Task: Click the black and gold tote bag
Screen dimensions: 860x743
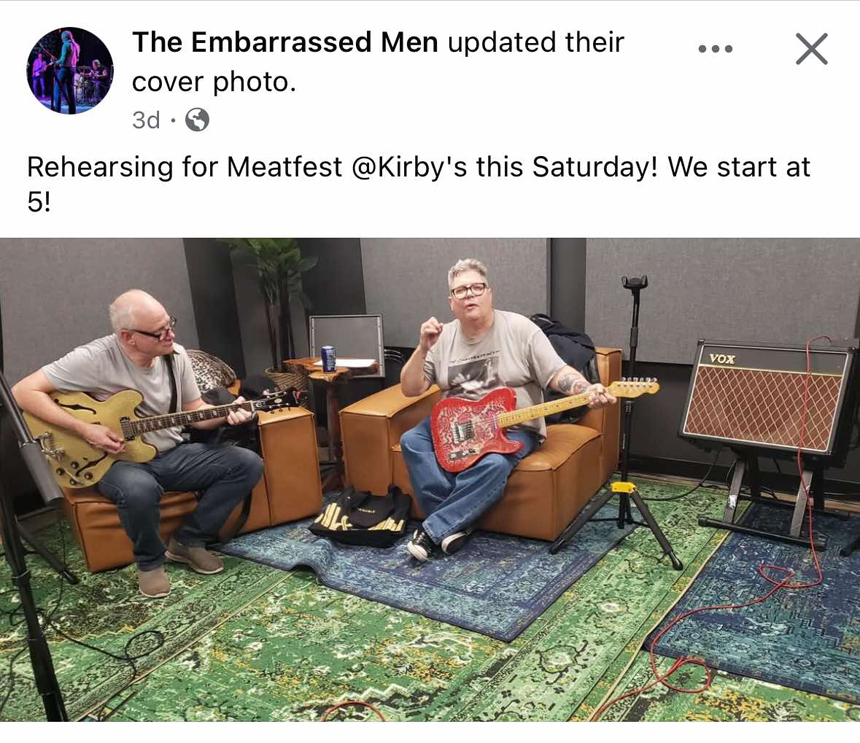Action: pos(361,515)
